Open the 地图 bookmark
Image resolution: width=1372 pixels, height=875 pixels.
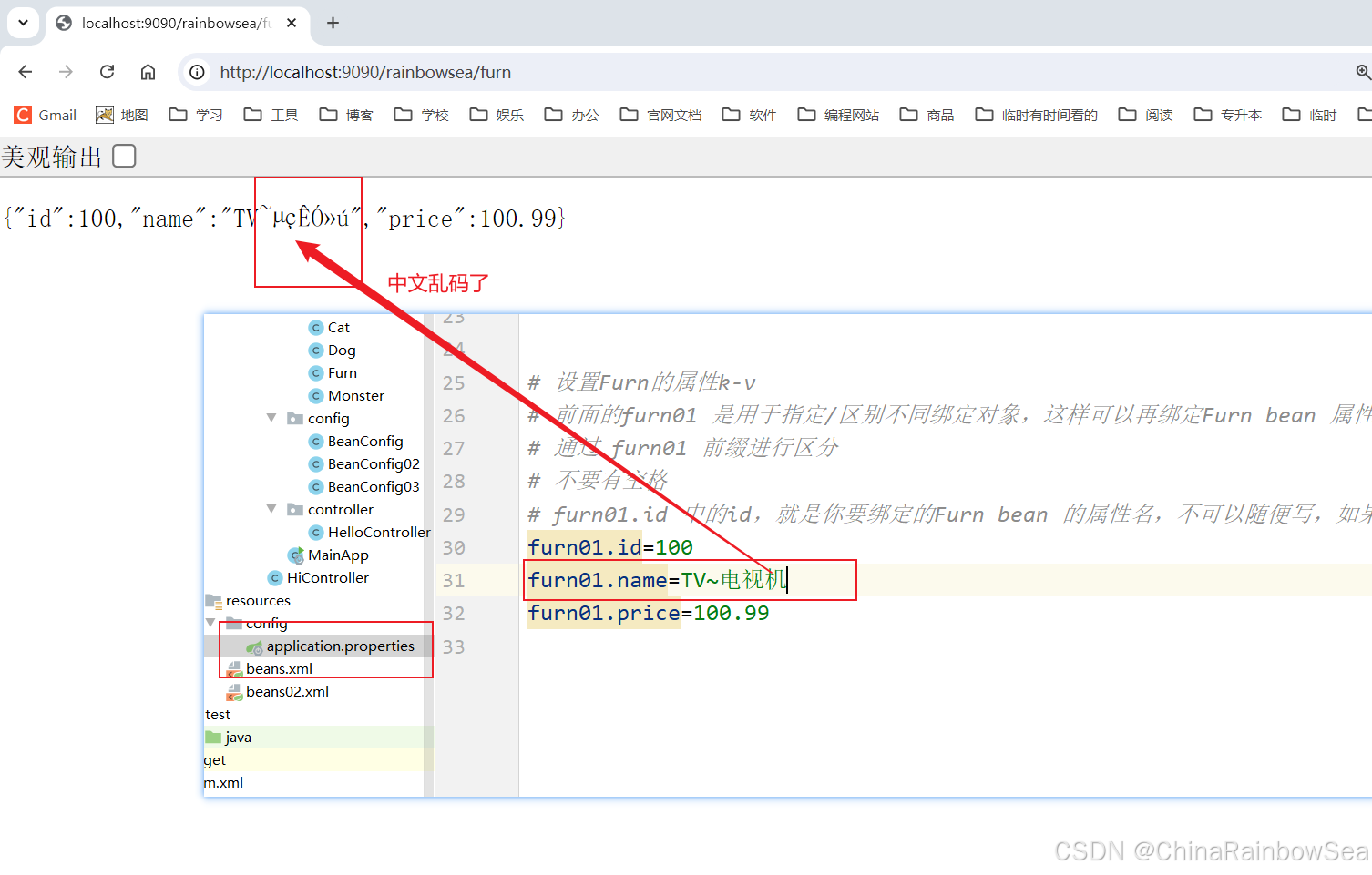[122, 115]
